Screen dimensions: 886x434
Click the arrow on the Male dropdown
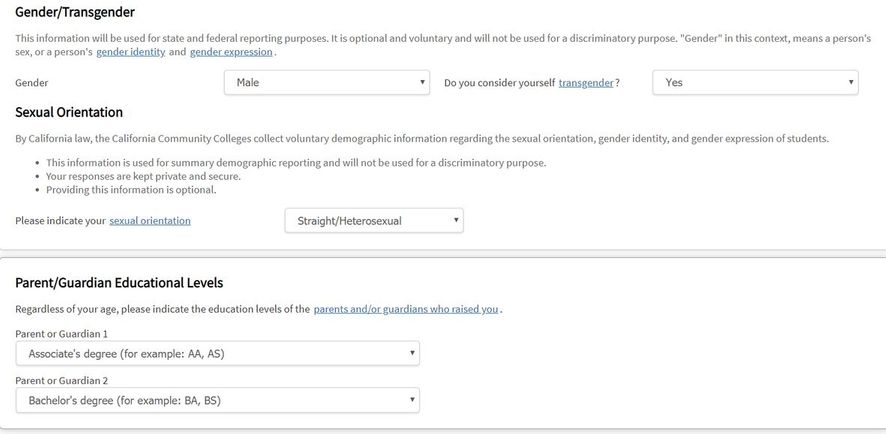point(420,83)
